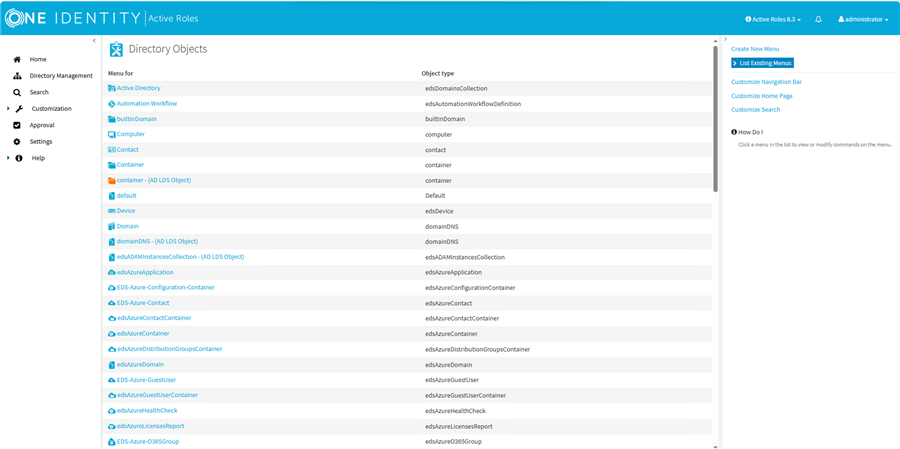Click the Directory Objects page header icon
Viewport: 900px width, 449px height.
[x=116, y=50]
